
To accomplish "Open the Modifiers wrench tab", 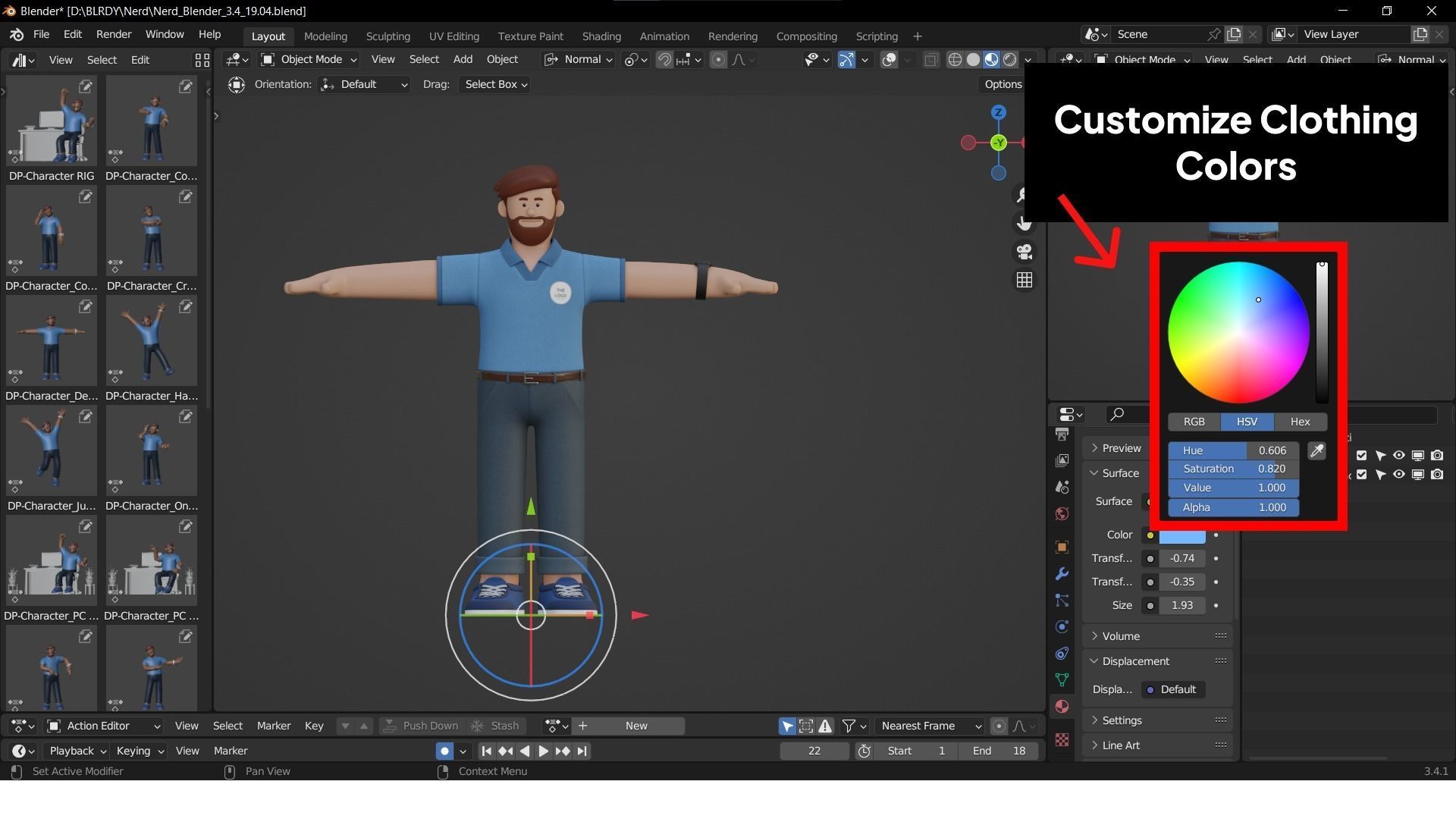I will coord(1062,574).
